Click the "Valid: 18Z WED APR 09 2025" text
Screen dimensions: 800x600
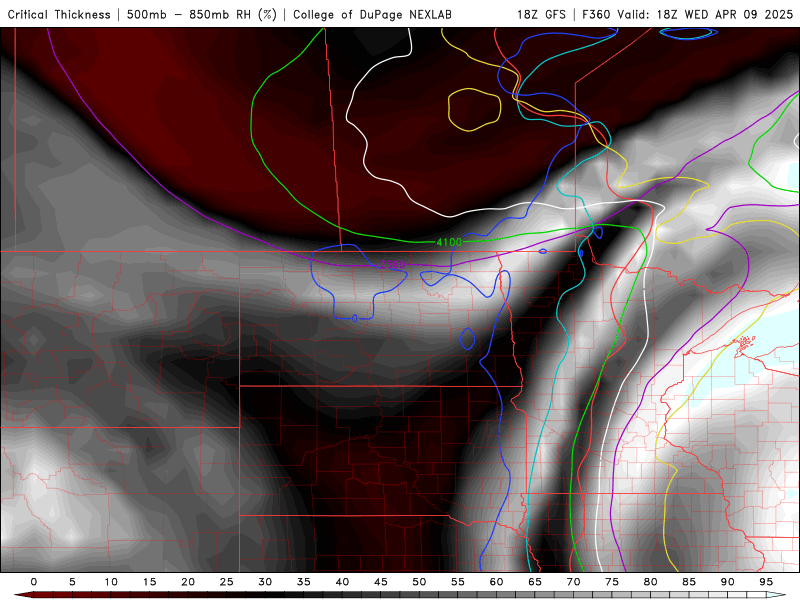(705, 14)
